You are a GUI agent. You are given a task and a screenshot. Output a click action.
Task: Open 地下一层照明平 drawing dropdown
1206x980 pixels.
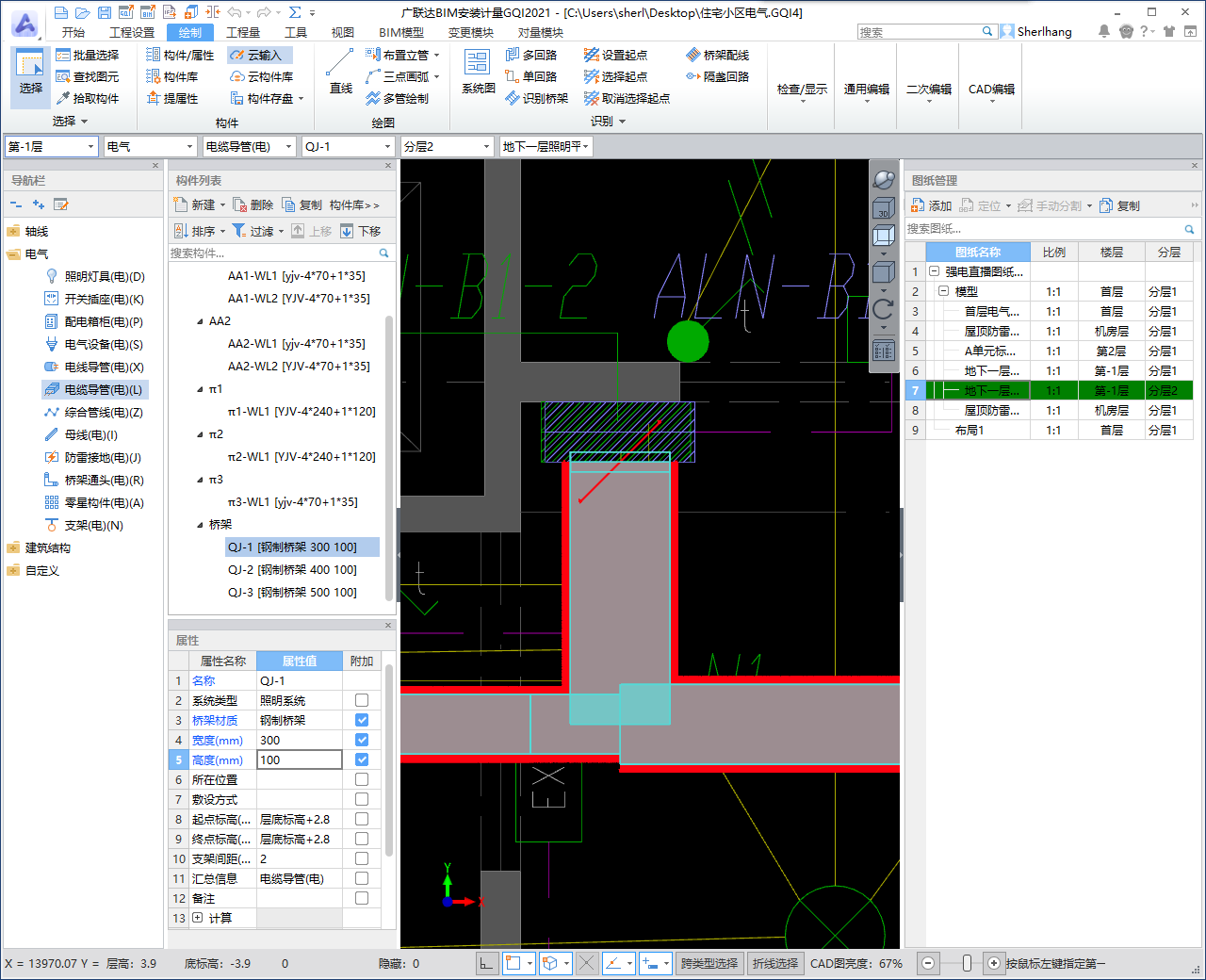click(546, 146)
